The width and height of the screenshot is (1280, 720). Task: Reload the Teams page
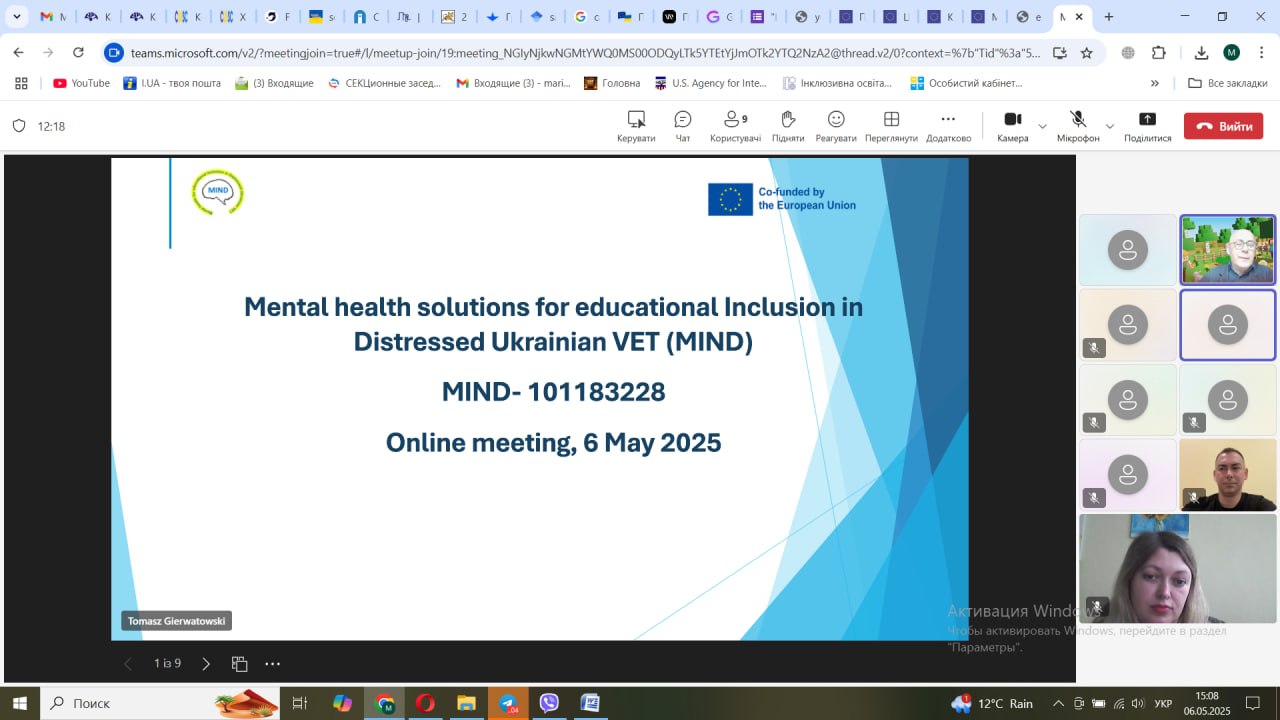78,53
